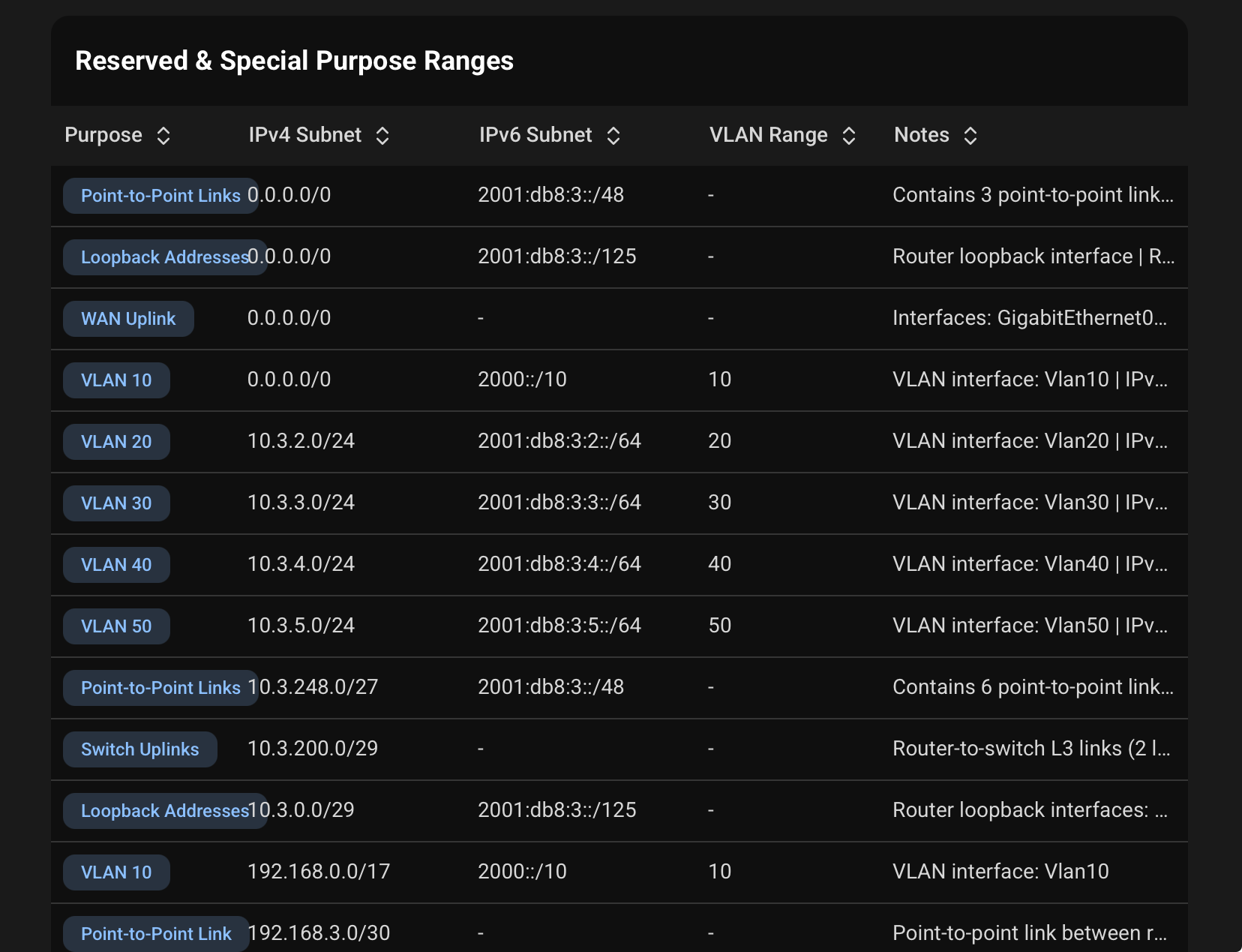Click the IPv6 Subnet column header label
The width and height of the screenshot is (1242, 952).
[x=535, y=135]
